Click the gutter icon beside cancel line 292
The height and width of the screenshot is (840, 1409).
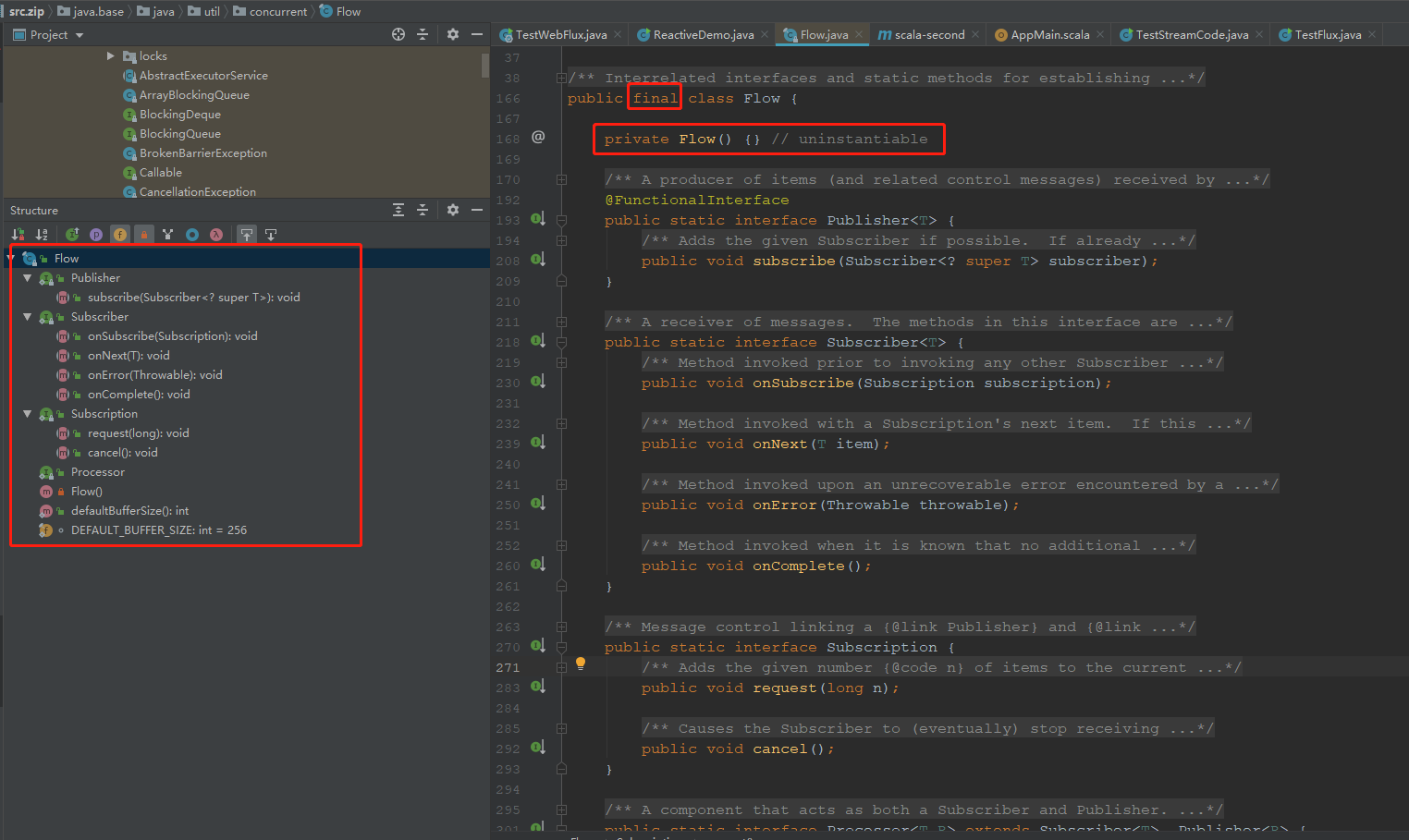(x=538, y=748)
